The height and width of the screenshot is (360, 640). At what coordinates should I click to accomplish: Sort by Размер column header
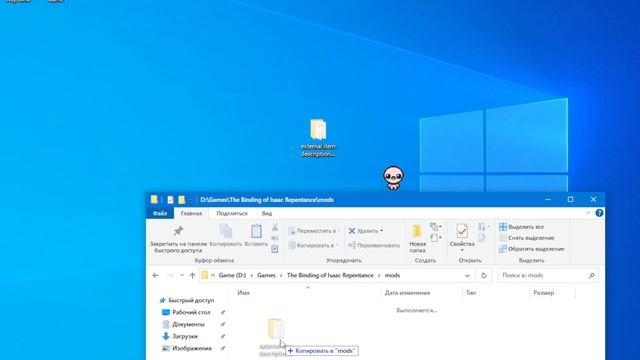coord(543,293)
